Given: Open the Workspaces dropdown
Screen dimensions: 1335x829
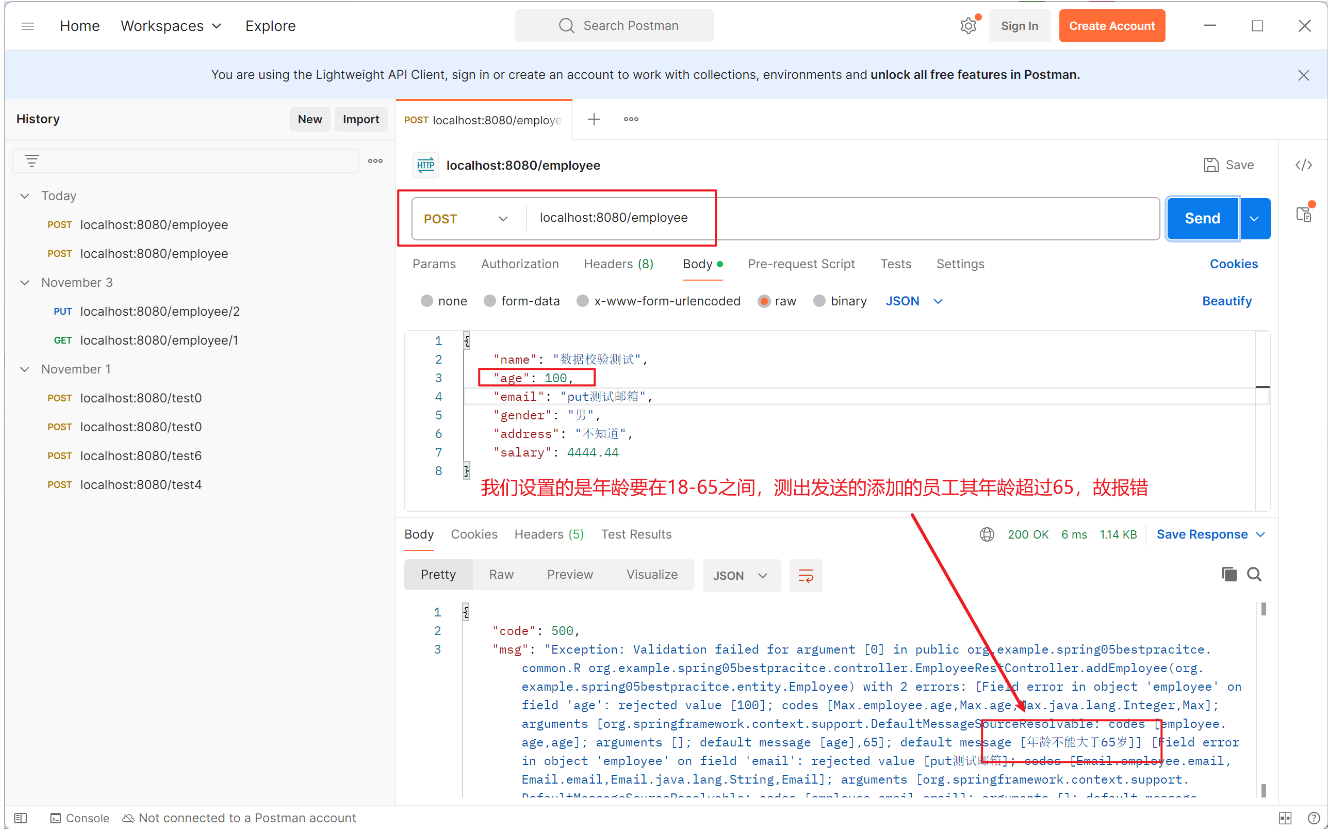Looking at the screenshot, I should click(171, 26).
